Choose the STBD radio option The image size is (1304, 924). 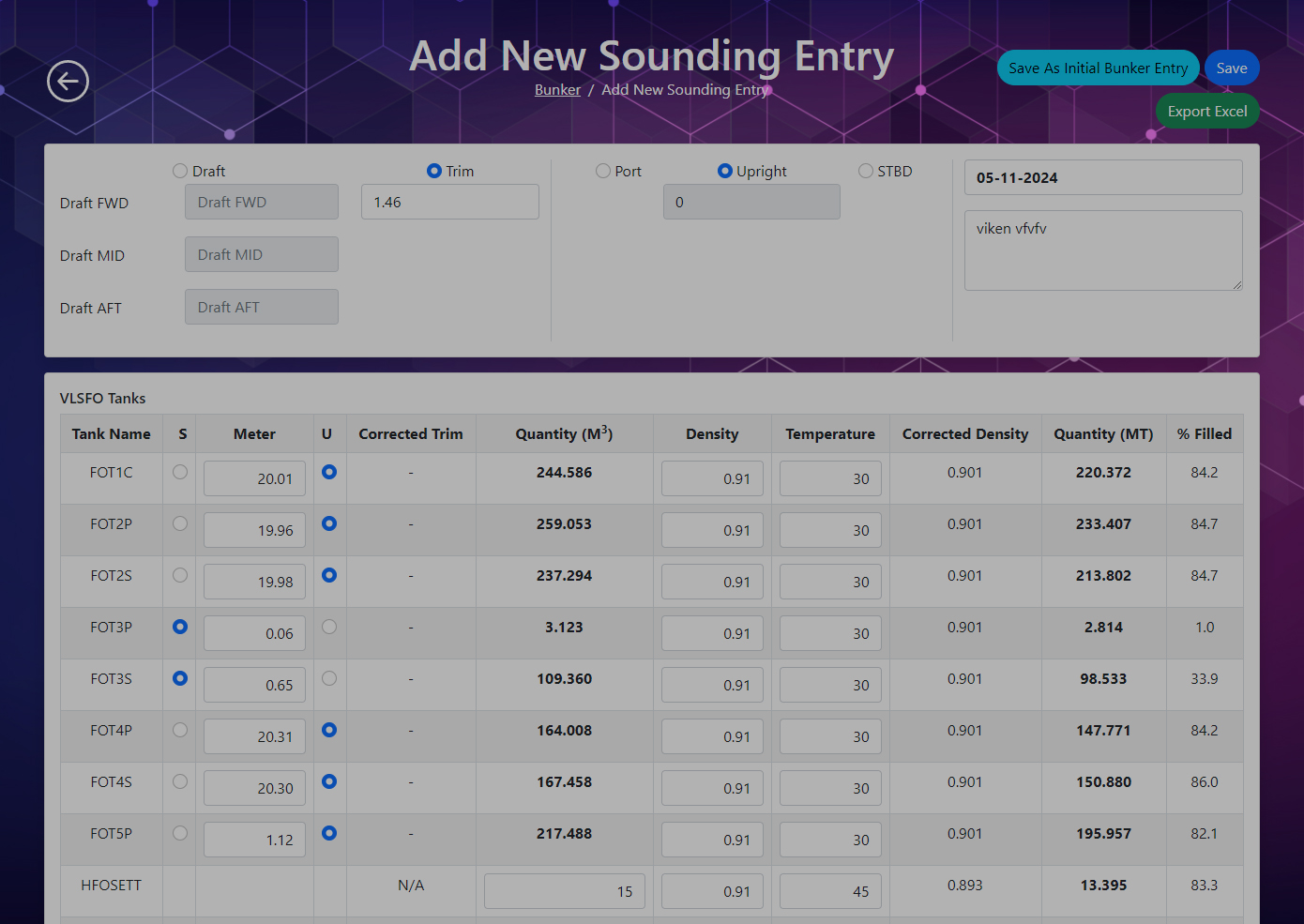866,171
